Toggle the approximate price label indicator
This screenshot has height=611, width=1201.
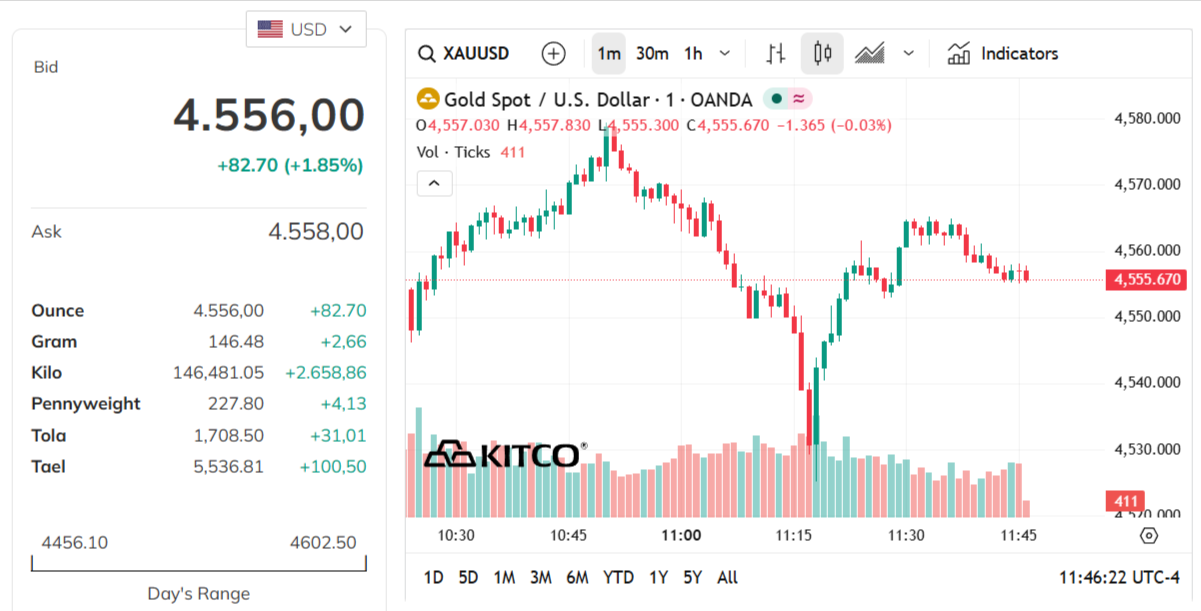tap(797, 99)
